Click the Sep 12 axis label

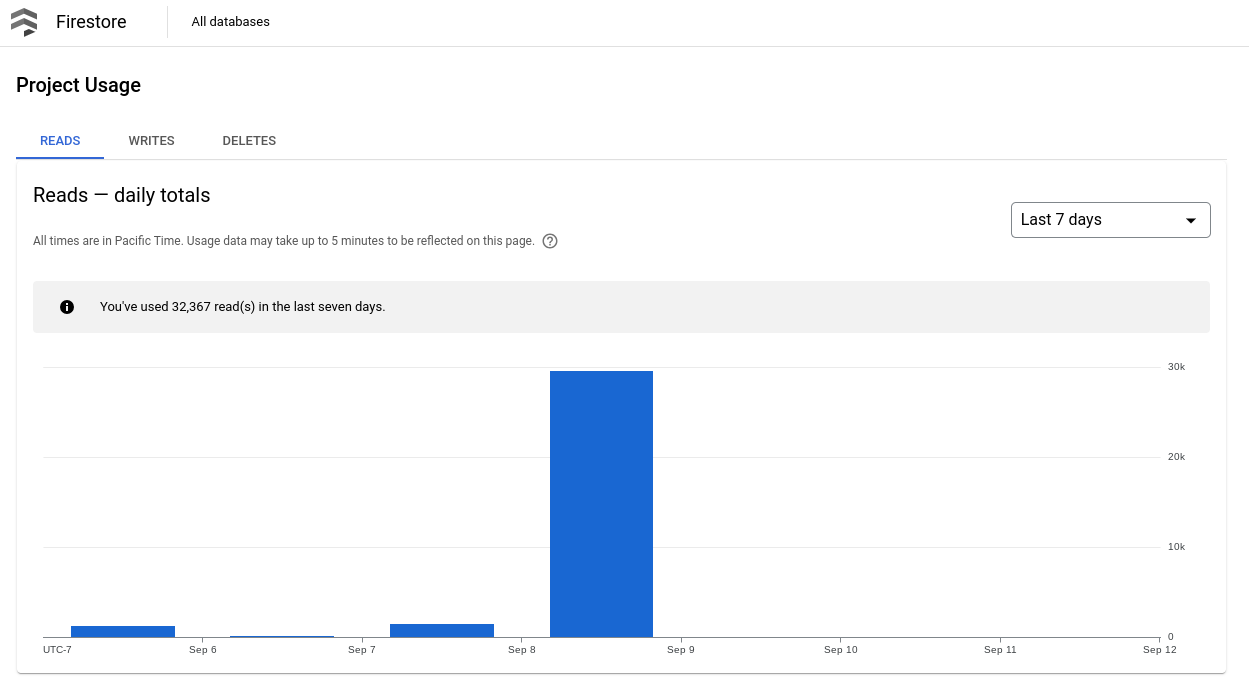[1159, 649]
